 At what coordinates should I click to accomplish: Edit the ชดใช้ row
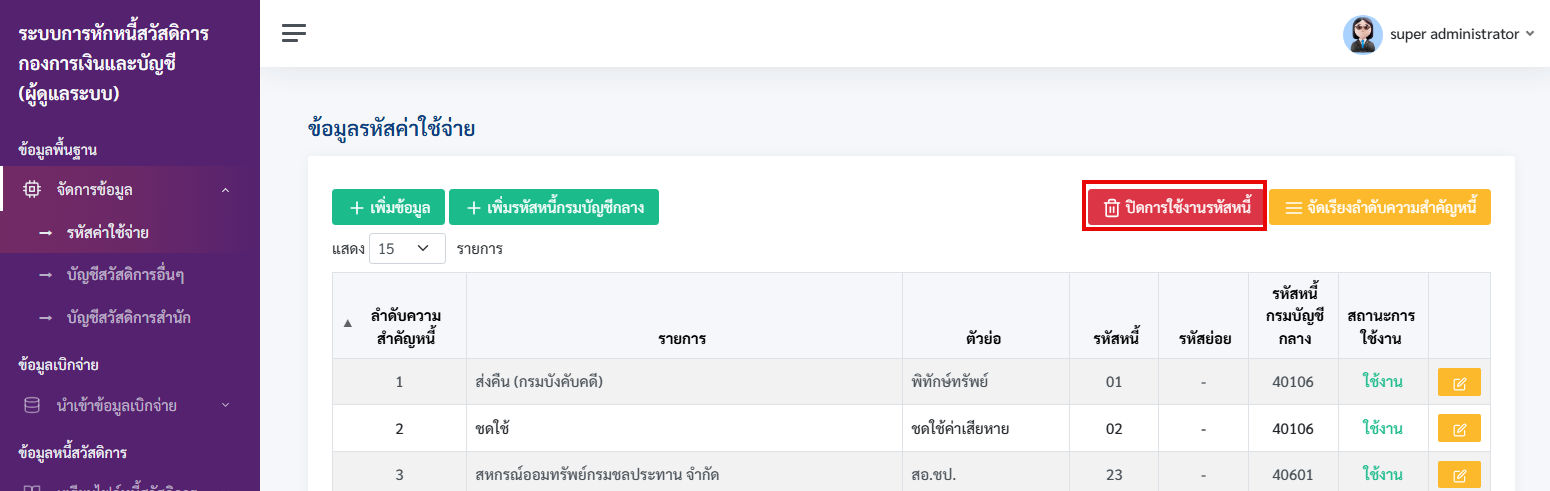[x=1459, y=428]
